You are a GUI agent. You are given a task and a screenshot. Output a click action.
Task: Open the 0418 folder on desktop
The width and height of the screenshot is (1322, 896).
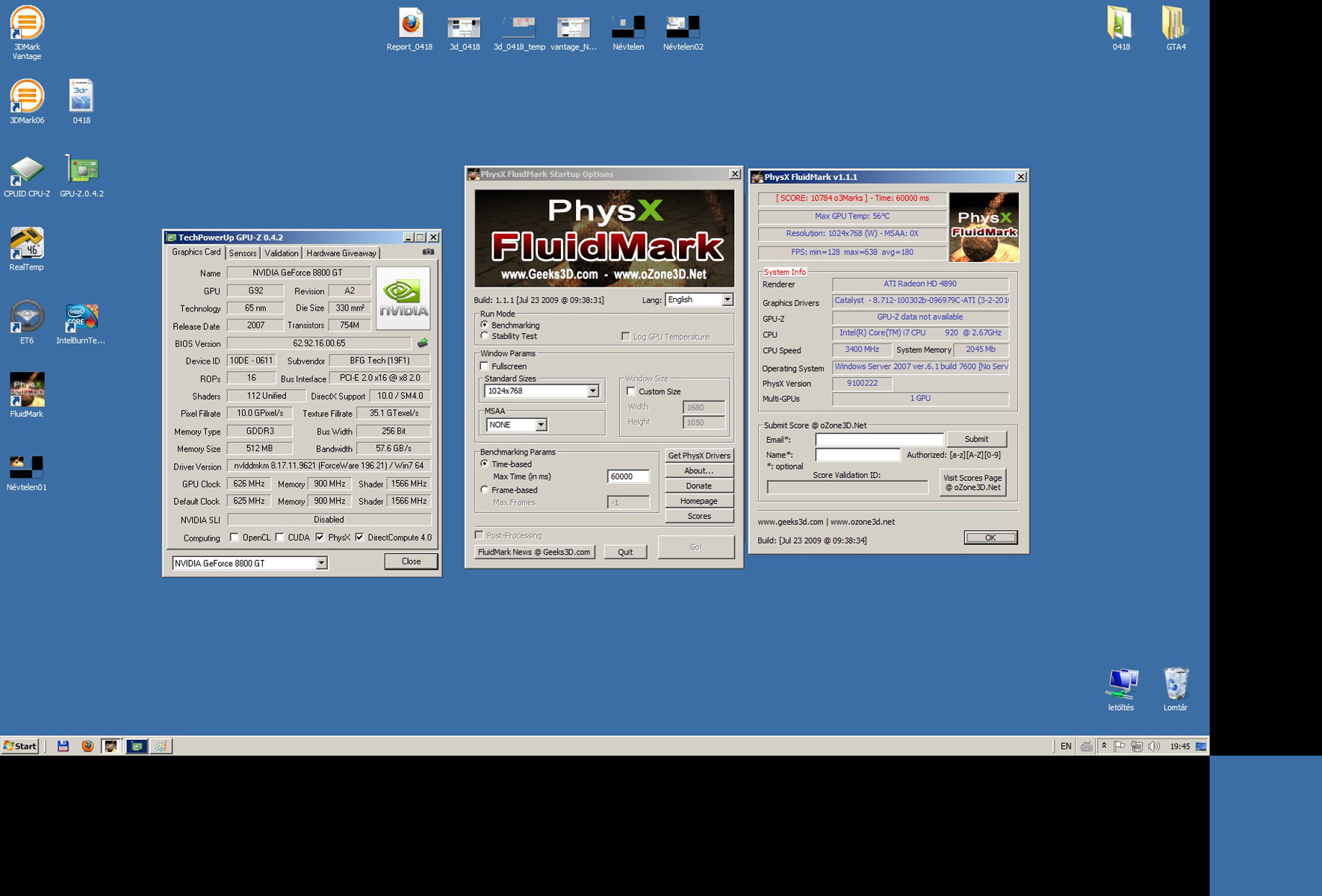(1120, 28)
